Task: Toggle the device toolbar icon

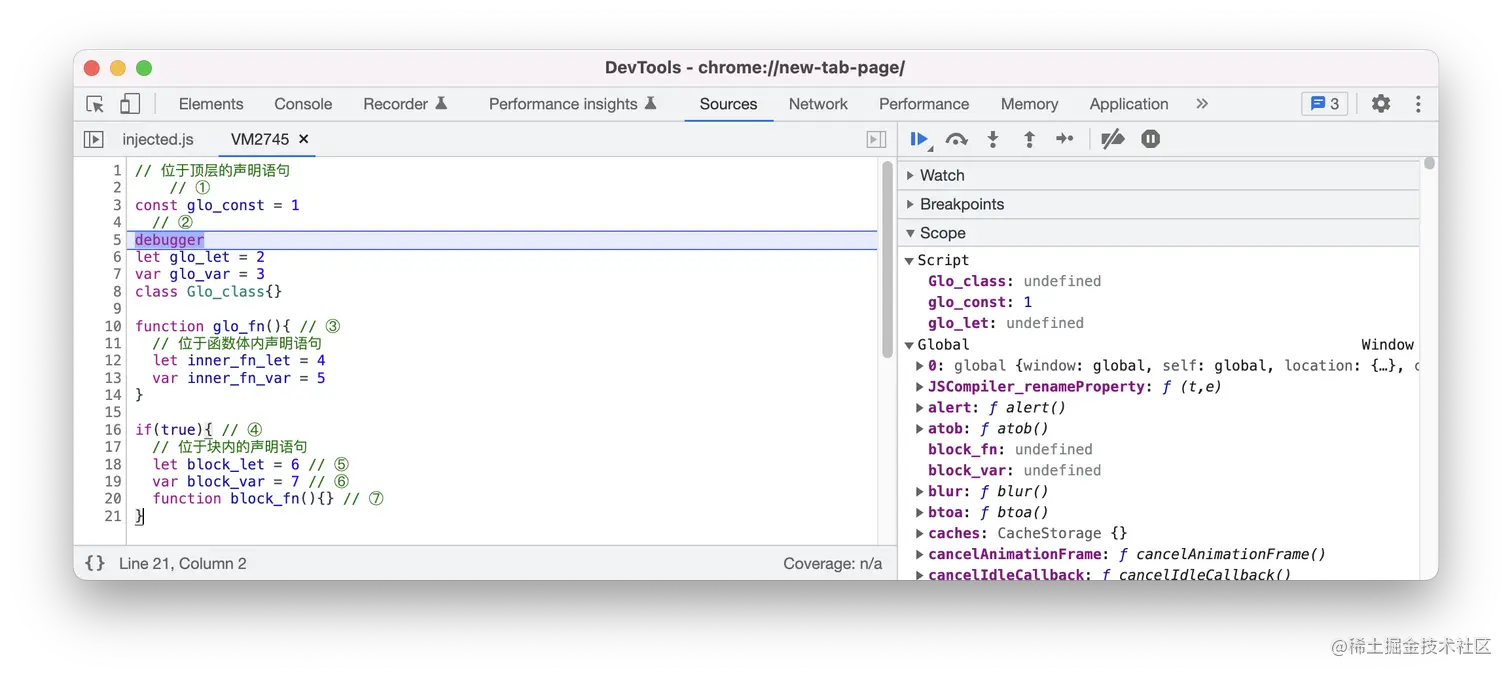Action: point(130,104)
